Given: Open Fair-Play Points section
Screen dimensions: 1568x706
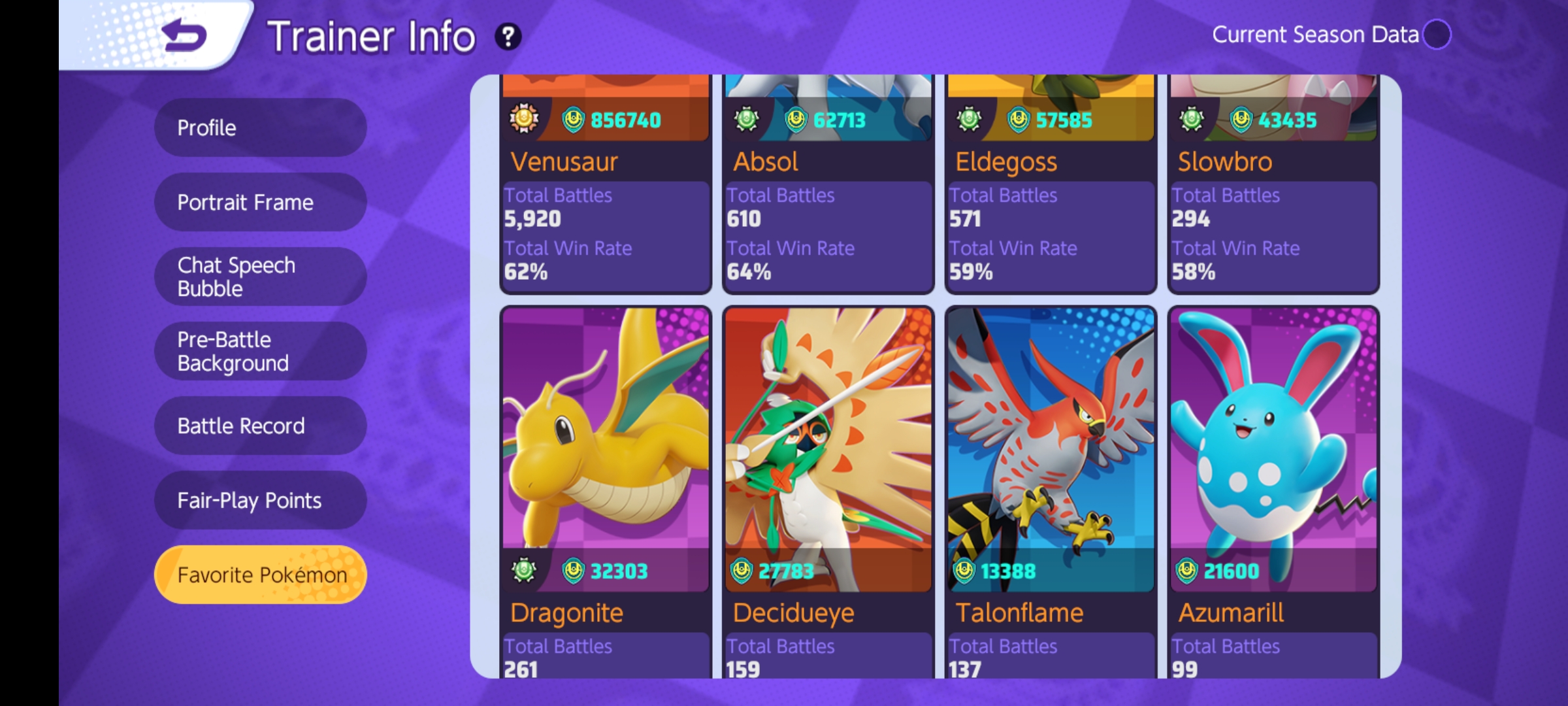Looking at the screenshot, I should point(260,500).
